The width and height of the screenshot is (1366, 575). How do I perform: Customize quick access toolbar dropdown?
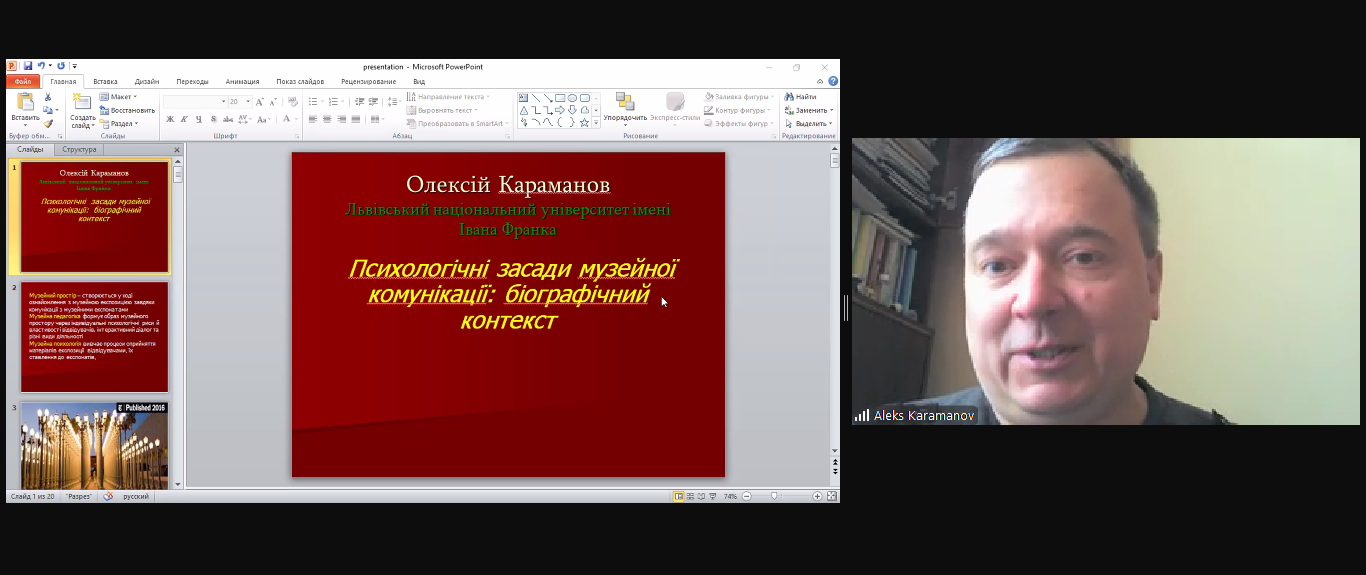(74, 66)
